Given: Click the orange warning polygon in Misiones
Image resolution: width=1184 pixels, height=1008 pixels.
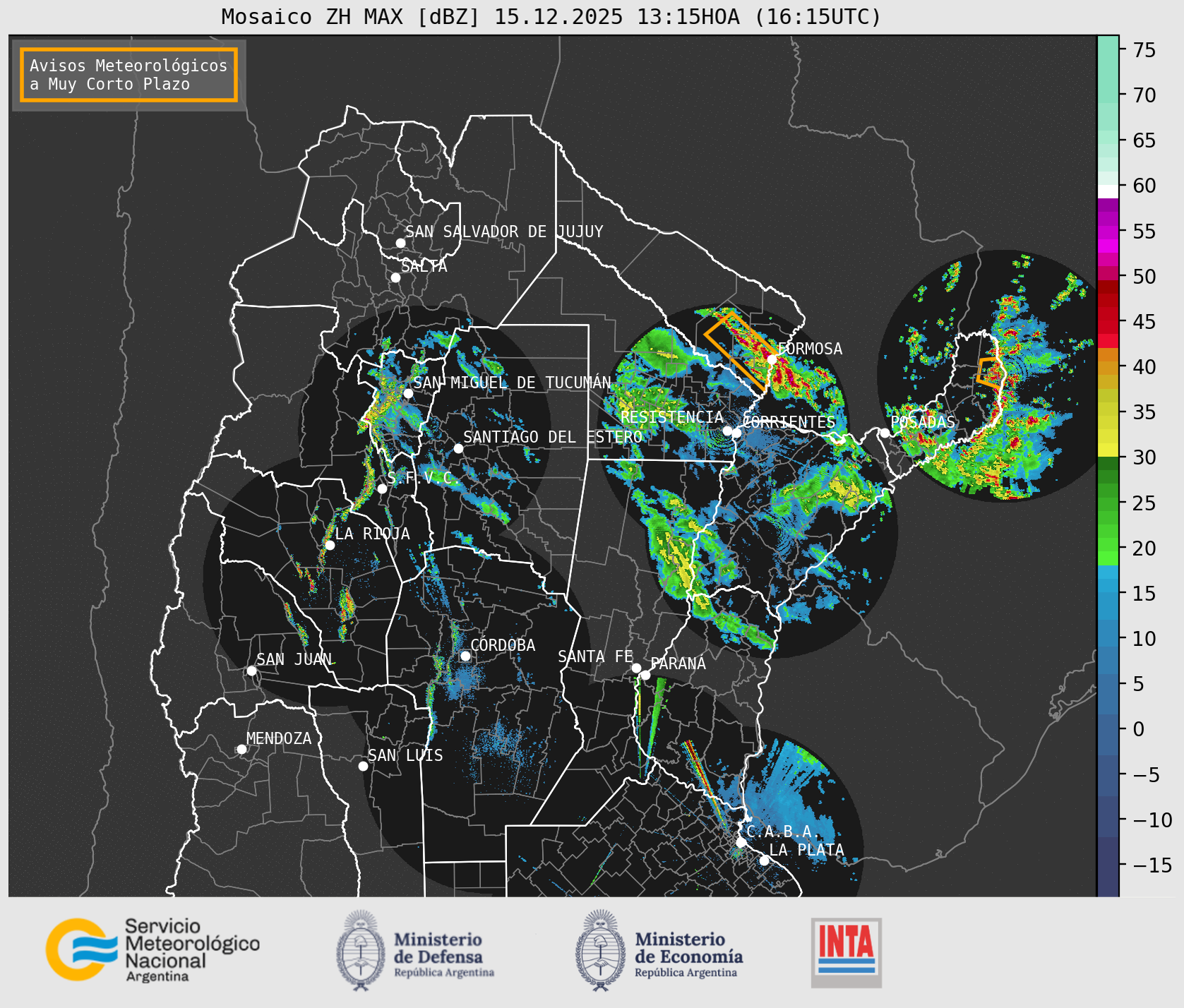Looking at the screenshot, I should pyautogui.click(x=991, y=373).
